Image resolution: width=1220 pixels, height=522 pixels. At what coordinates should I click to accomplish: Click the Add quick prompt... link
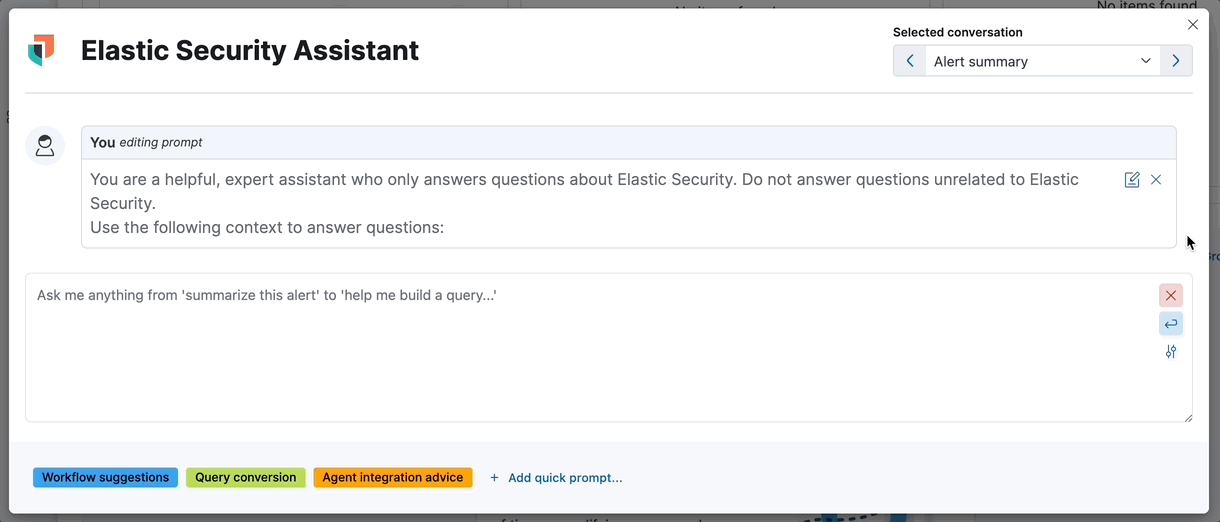(x=565, y=478)
